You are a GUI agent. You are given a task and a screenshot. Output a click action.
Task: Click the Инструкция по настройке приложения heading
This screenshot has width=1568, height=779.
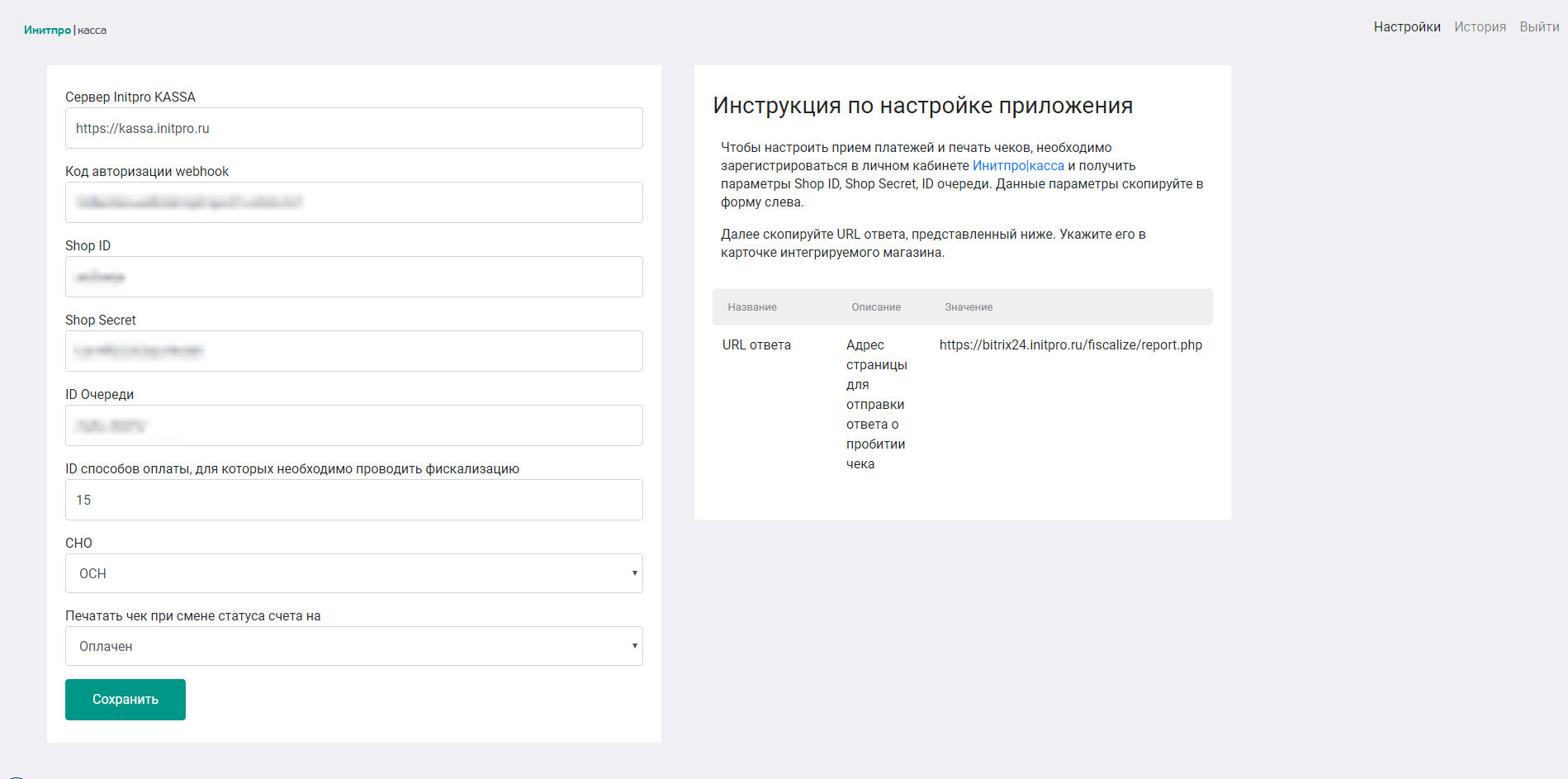click(x=922, y=106)
